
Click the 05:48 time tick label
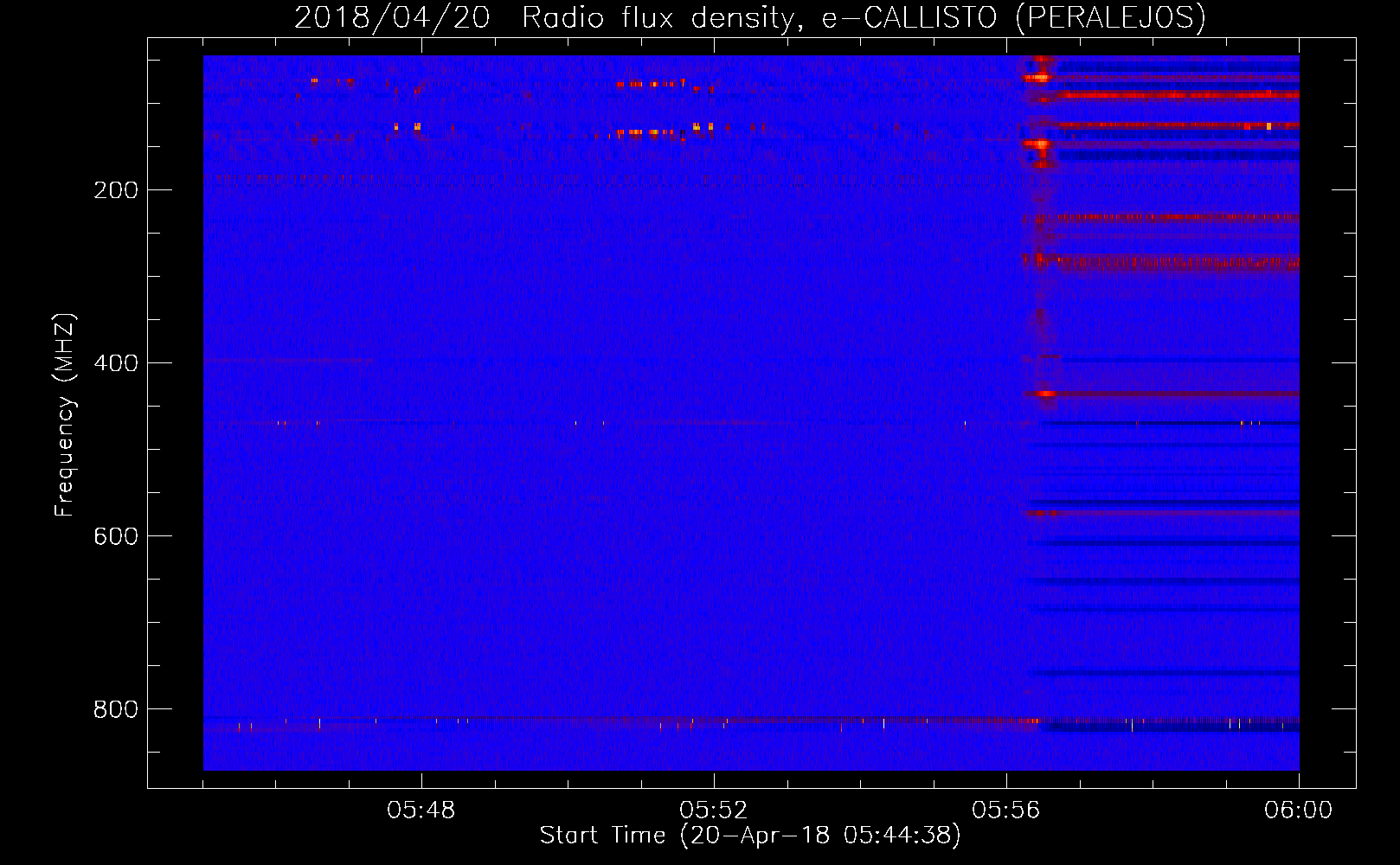tap(421, 811)
